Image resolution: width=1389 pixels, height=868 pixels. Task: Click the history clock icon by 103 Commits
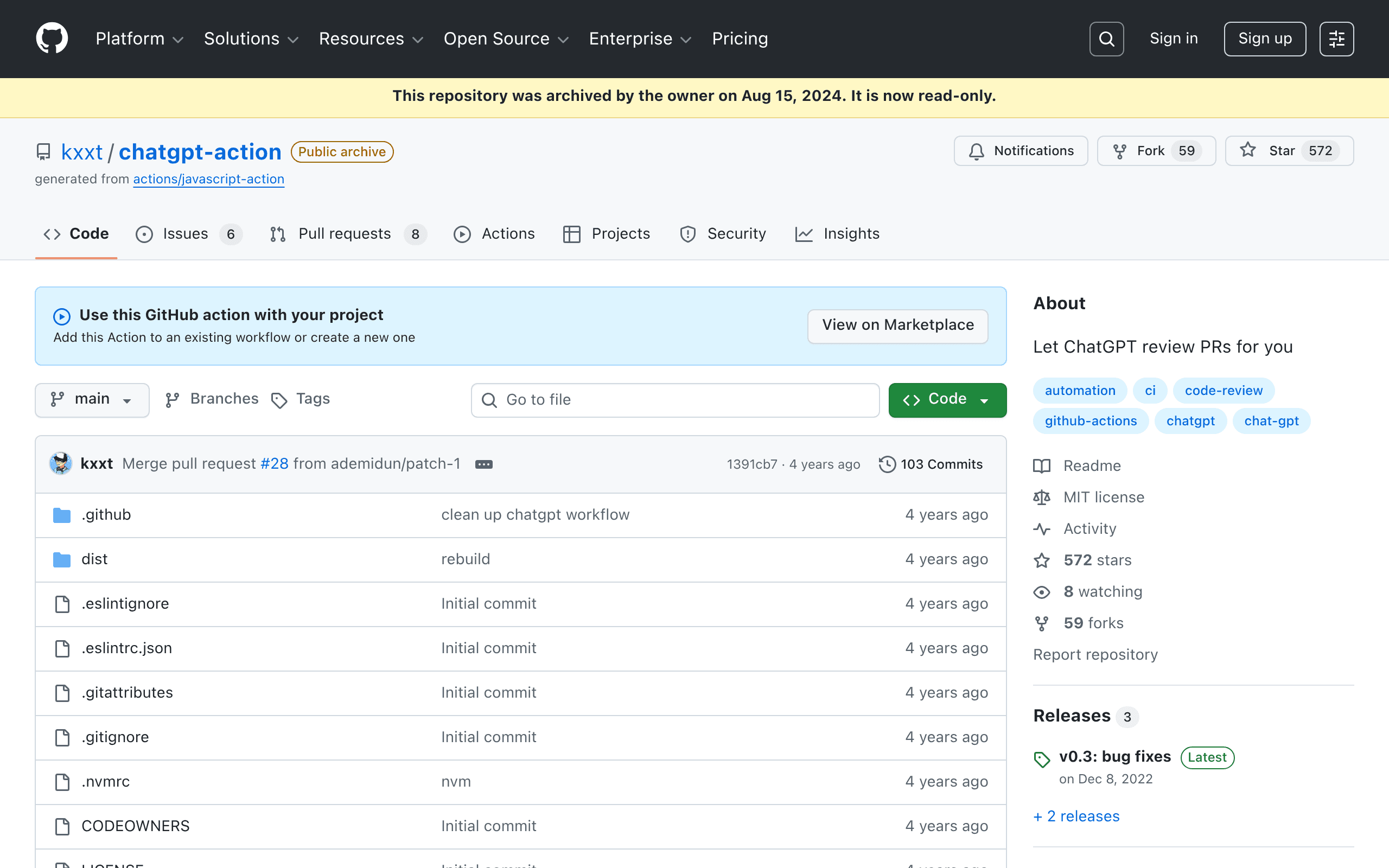coord(887,464)
